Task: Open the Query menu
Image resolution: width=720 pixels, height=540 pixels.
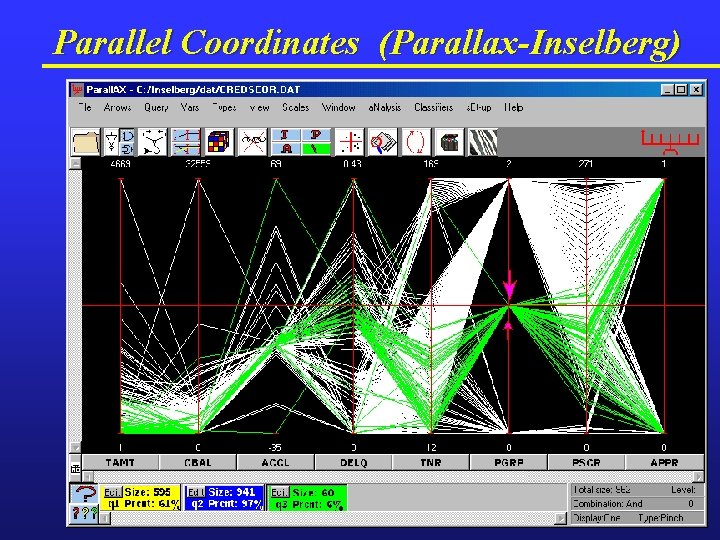Action: pyautogui.click(x=156, y=107)
